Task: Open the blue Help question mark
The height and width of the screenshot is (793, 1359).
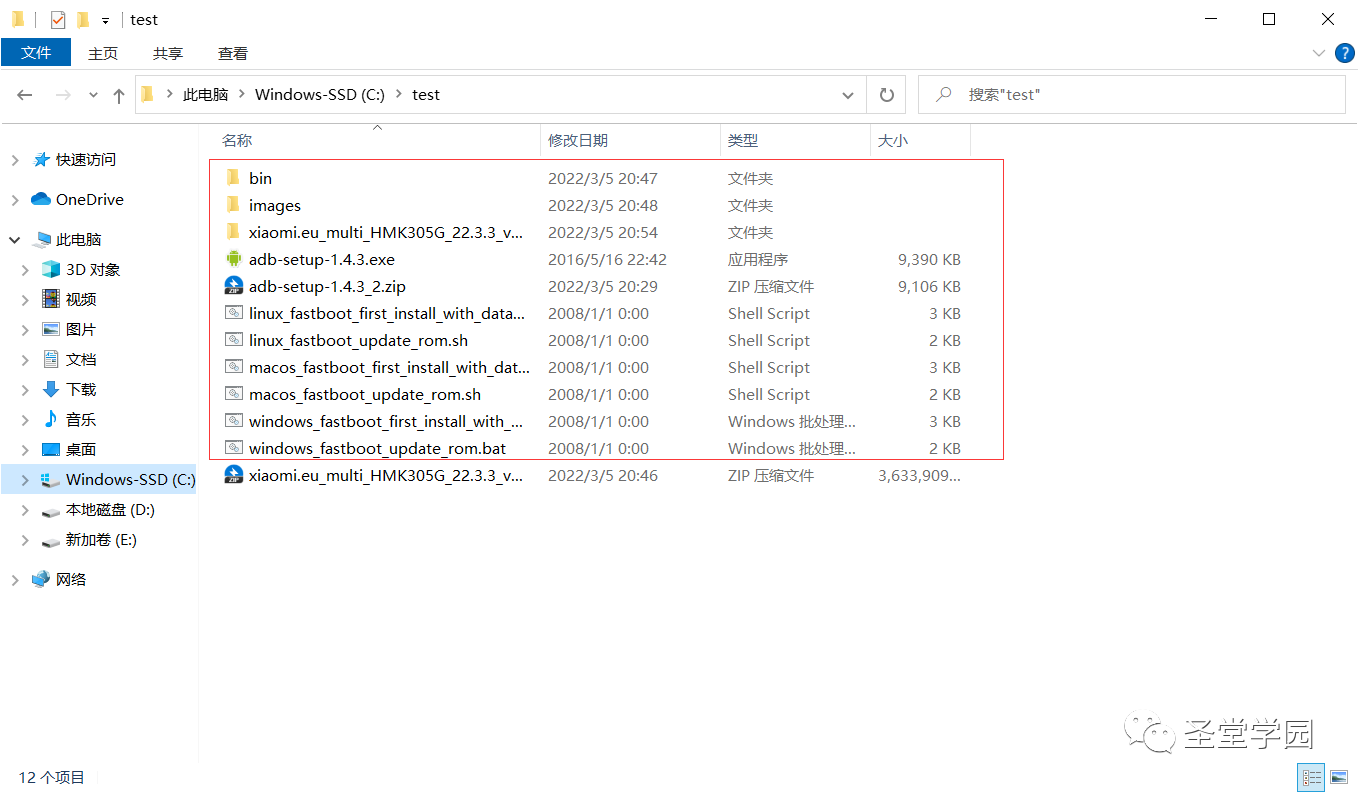Action: [1344, 53]
